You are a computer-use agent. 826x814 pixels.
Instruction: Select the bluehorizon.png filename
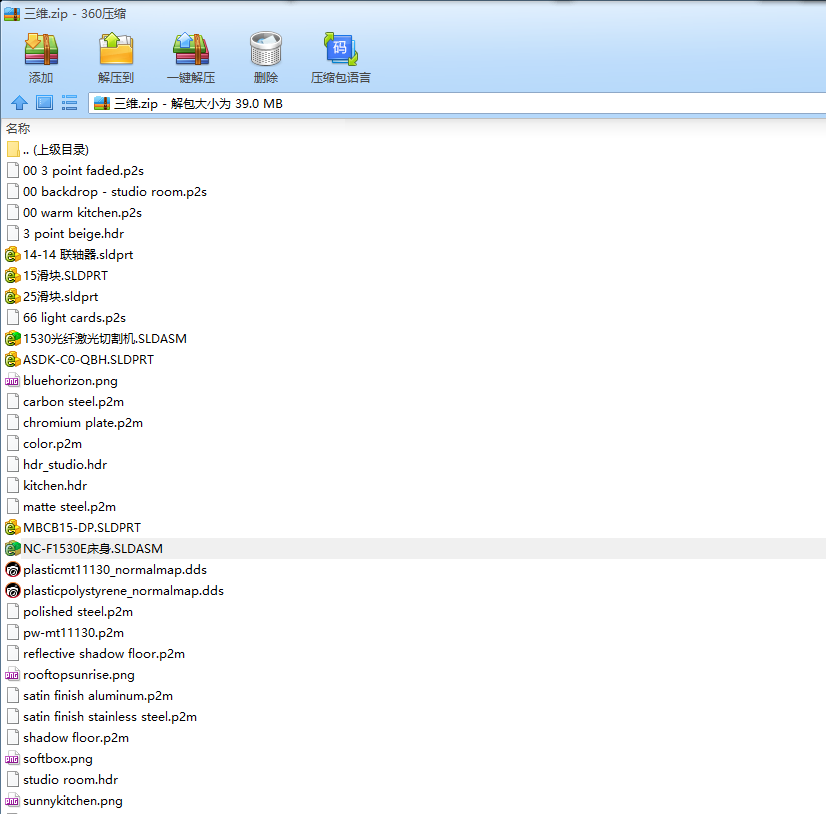click(70, 381)
